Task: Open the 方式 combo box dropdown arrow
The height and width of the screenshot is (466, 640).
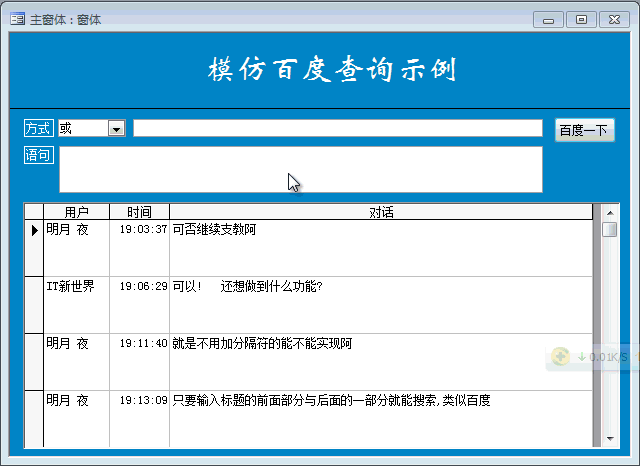Action: pos(117,129)
